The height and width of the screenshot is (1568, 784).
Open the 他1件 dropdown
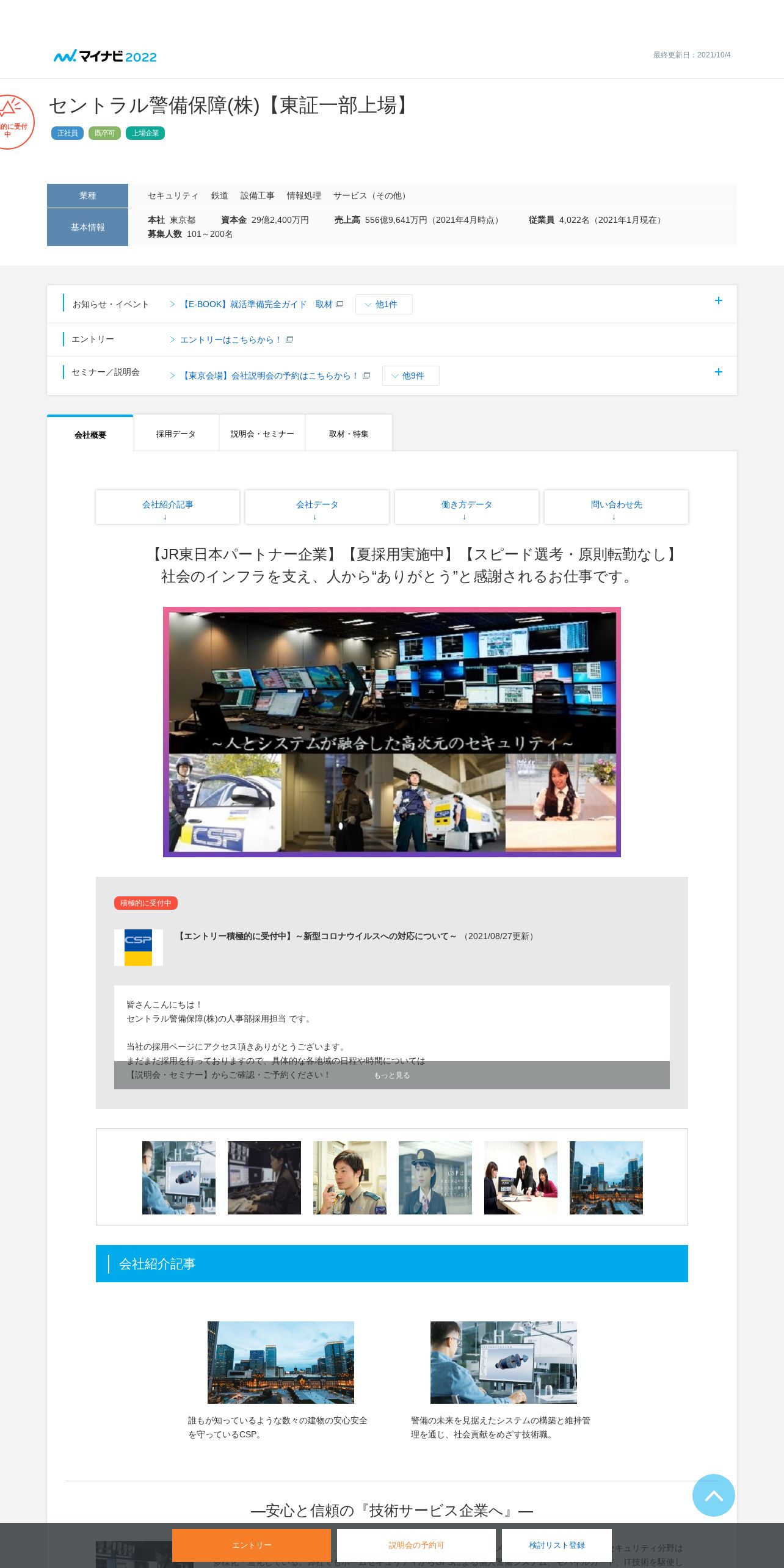383,304
